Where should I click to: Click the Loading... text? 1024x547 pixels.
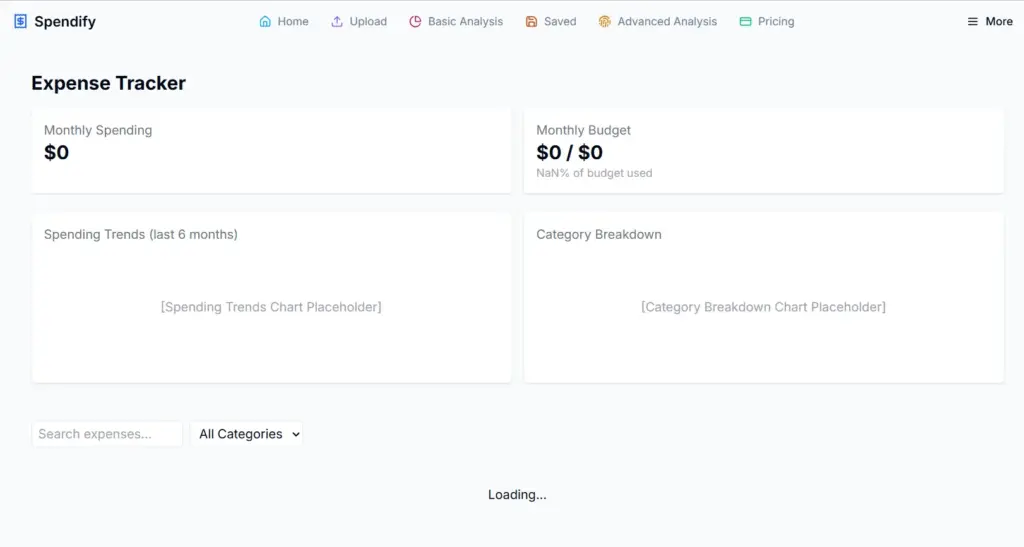[x=517, y=495]
